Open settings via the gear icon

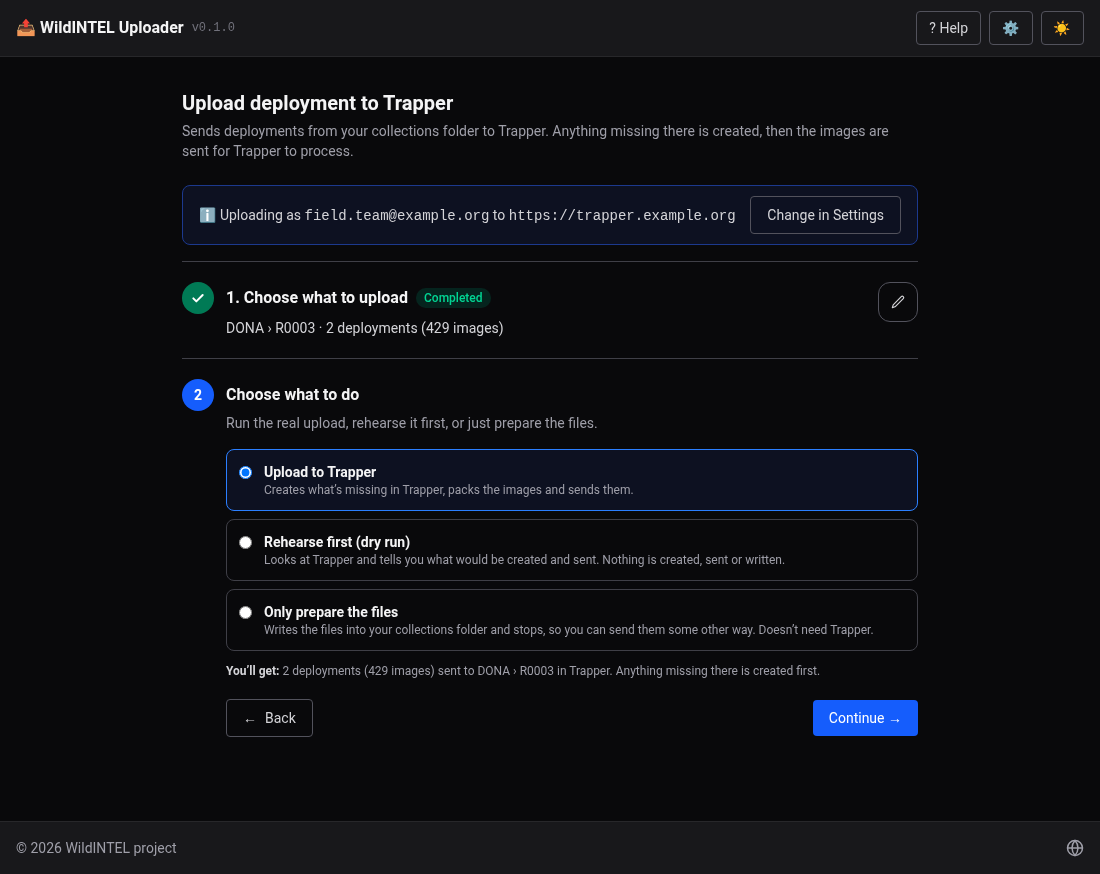pyautogui.click(x=1010, y=28)
